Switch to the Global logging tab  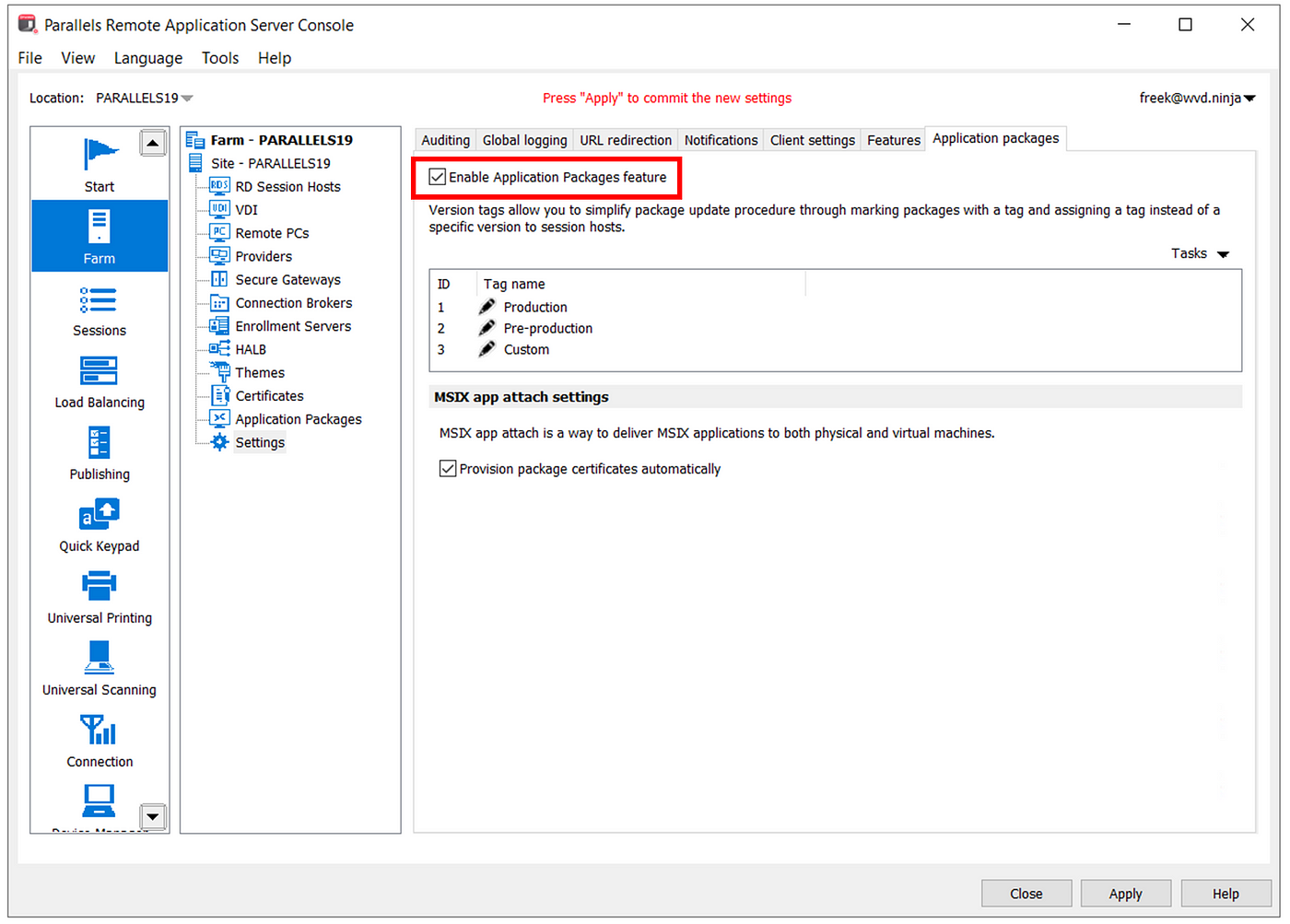click(x=524, y=140)
